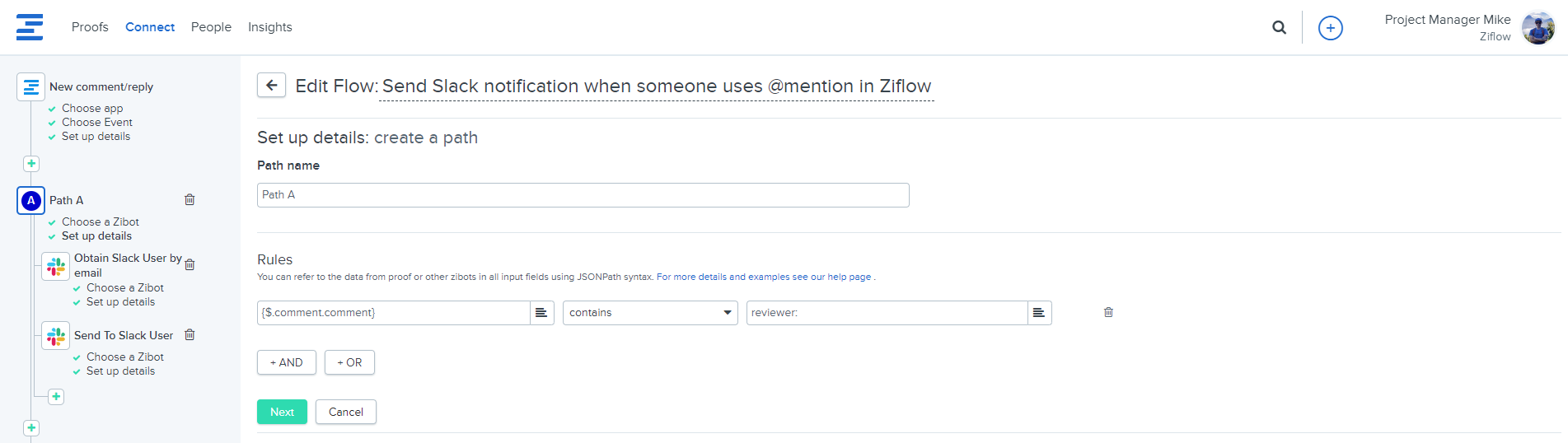Go back using the arrow button
Screen dimensions: 1568x443
point(271,85)
